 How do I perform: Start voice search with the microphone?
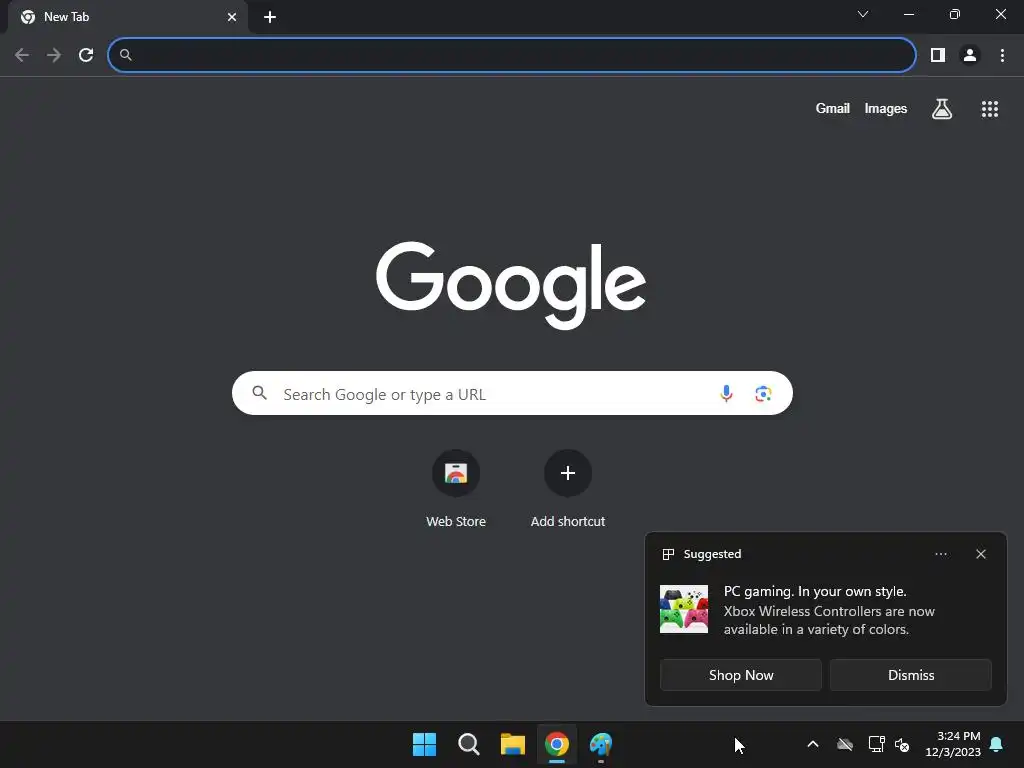(726, 393)
